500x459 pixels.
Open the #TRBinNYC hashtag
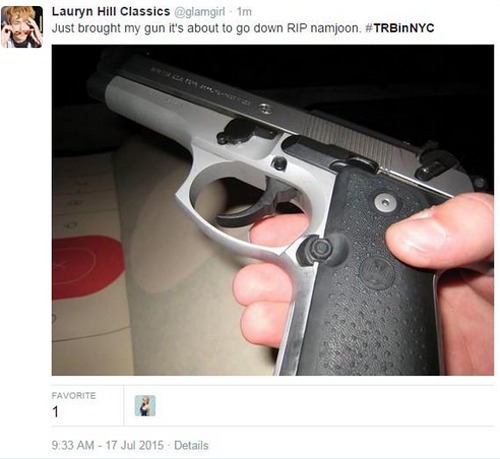tap(400, 28)
